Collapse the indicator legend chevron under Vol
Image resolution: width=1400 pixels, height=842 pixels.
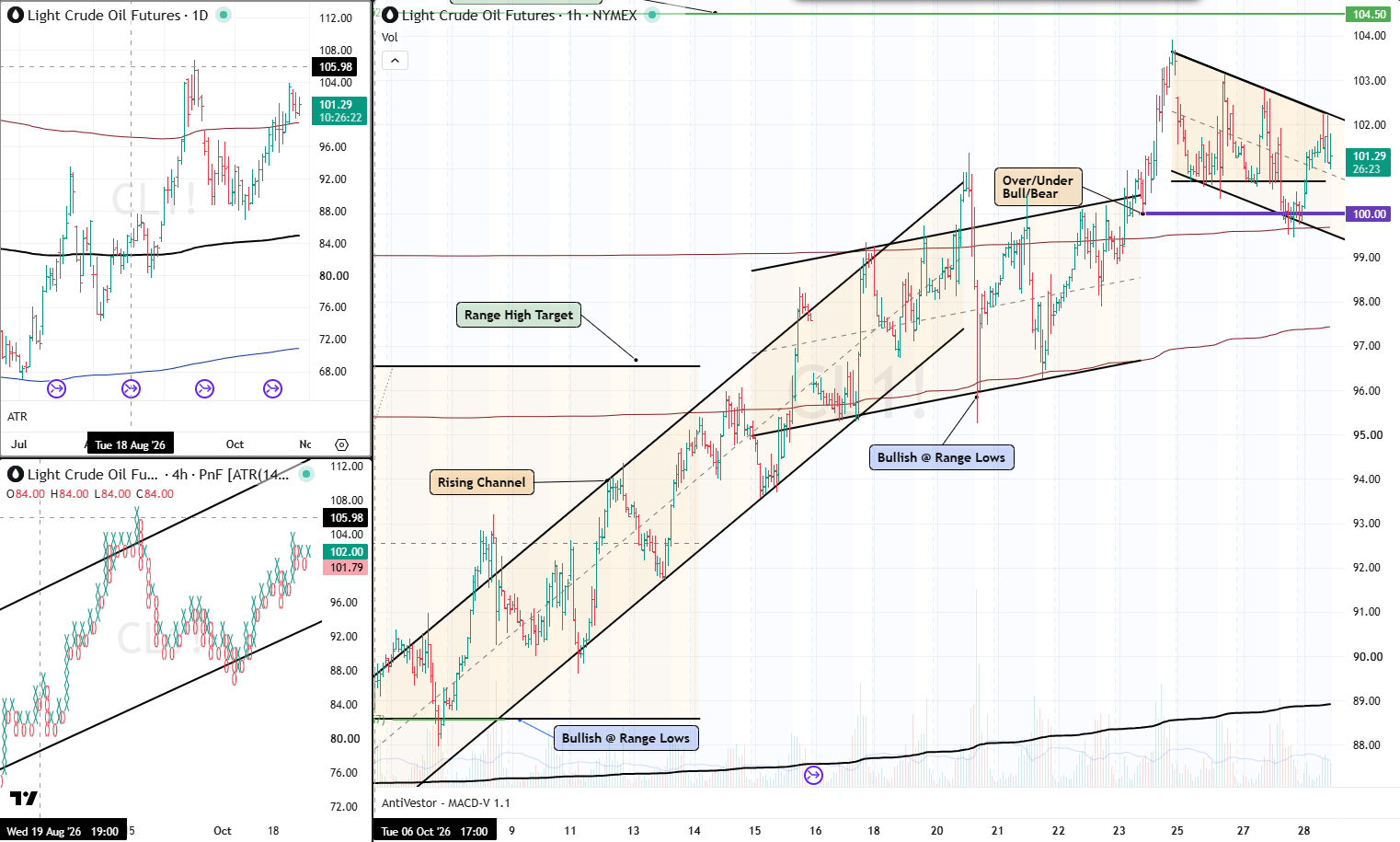[x=395, y=61]
